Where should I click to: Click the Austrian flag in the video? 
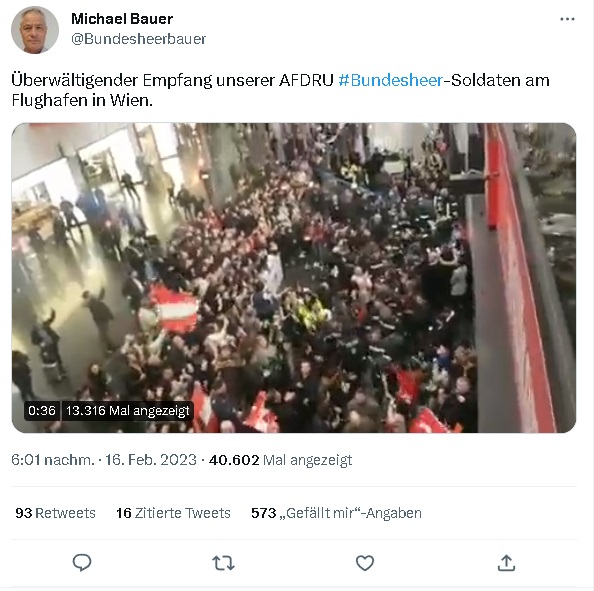point(174,309)
